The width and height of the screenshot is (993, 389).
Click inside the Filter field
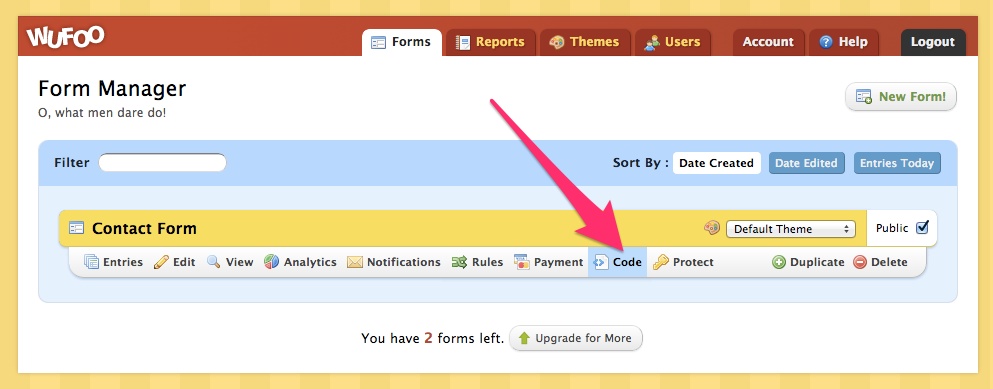click(162, 163)
